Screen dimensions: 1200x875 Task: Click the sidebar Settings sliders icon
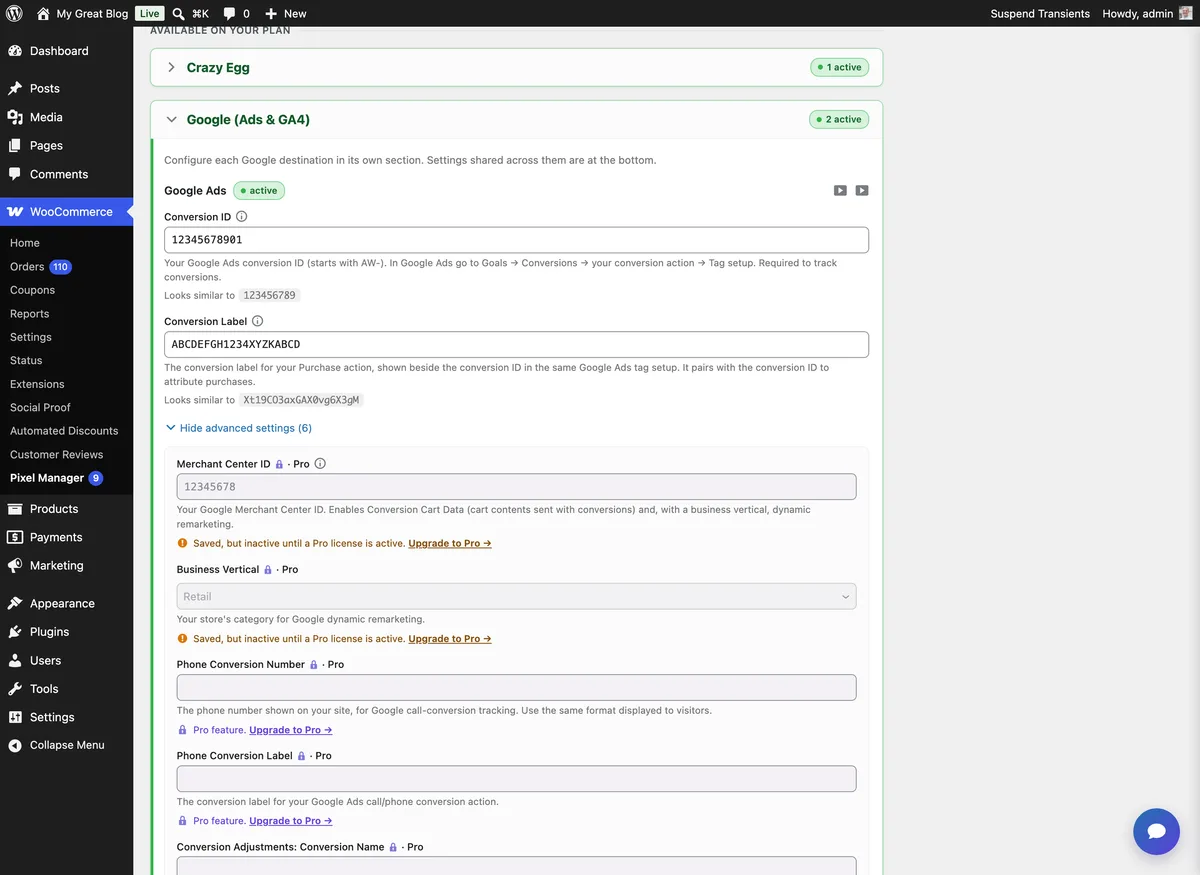(15, 717)
